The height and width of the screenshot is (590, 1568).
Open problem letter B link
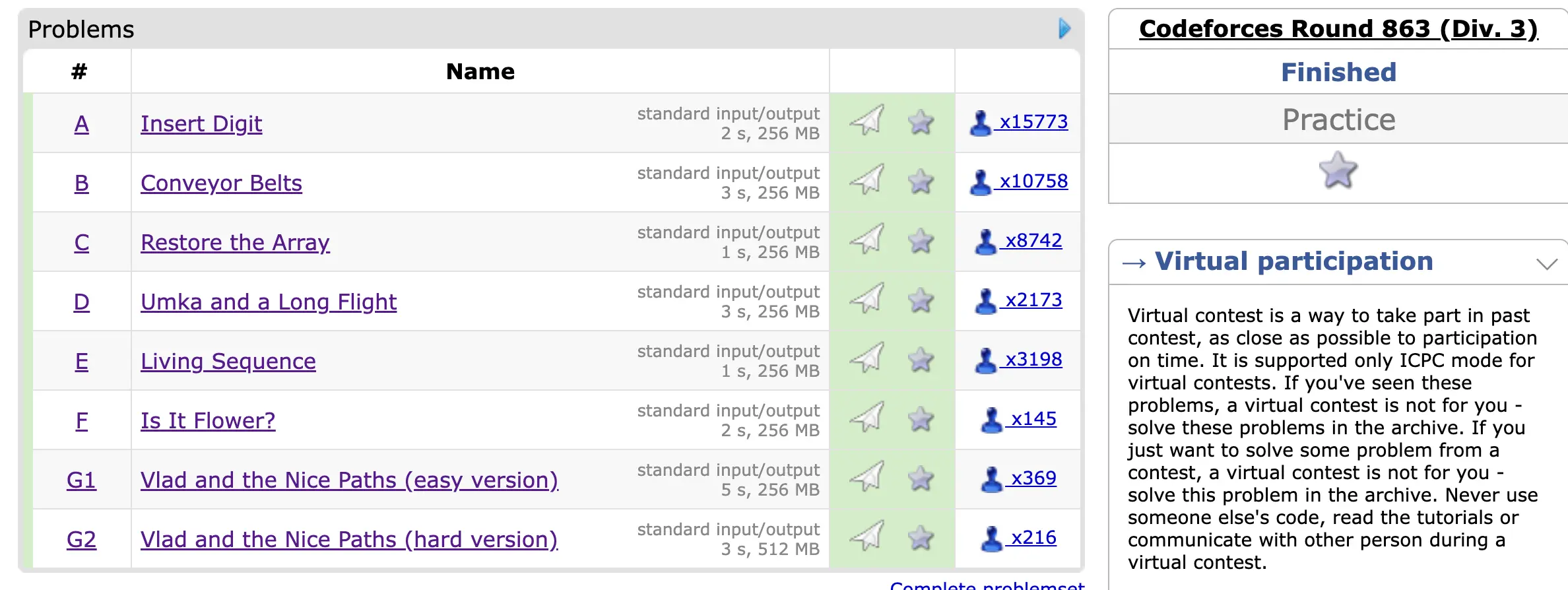[x=81, y=183]
